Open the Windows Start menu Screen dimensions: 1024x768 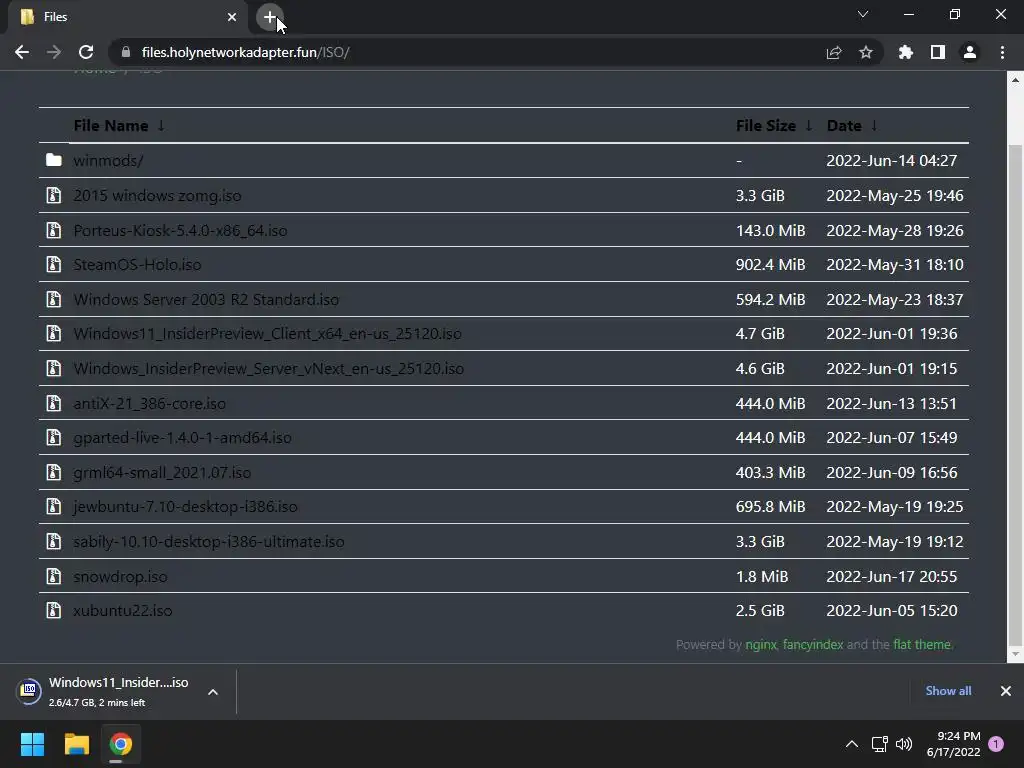pyautogui.click(x=32, y=744)
